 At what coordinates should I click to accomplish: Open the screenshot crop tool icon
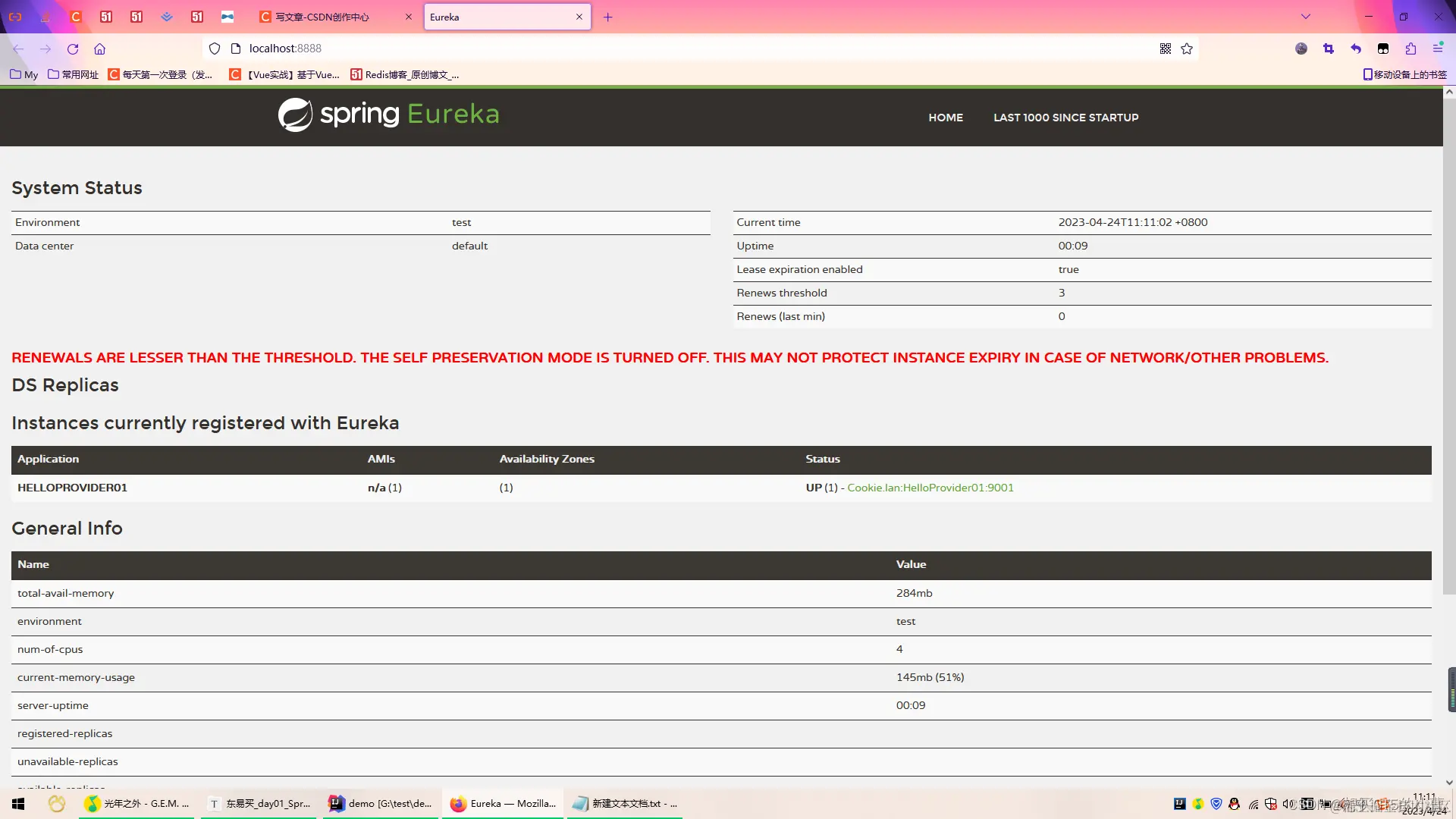(1329, 49)
